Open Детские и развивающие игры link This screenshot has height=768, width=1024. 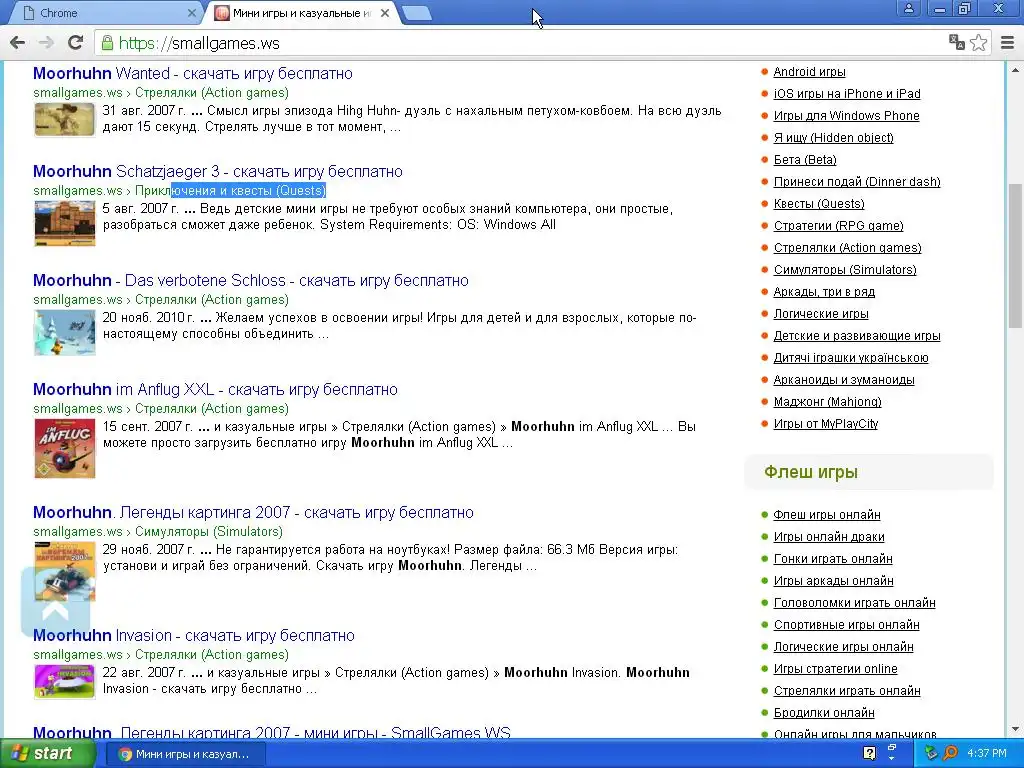click(857, 336)
